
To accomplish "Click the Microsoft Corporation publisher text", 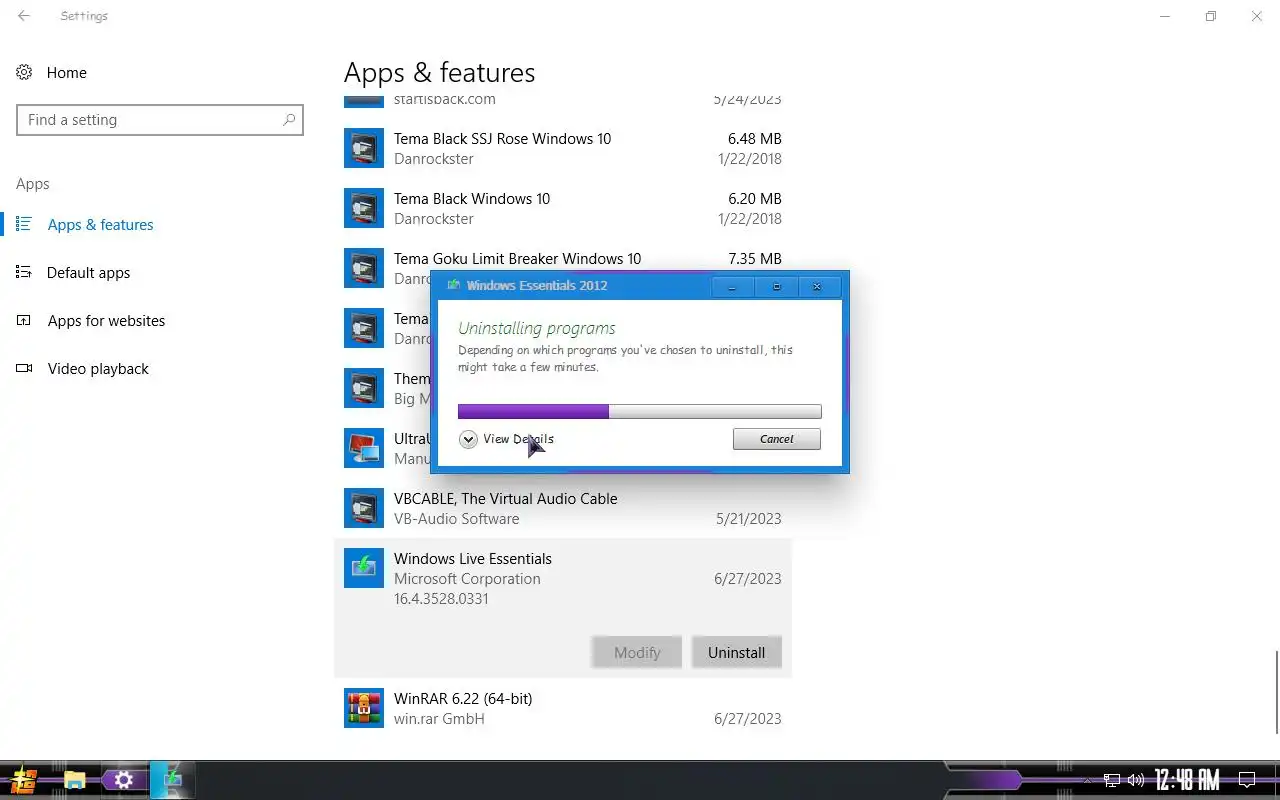I will 467,578.
